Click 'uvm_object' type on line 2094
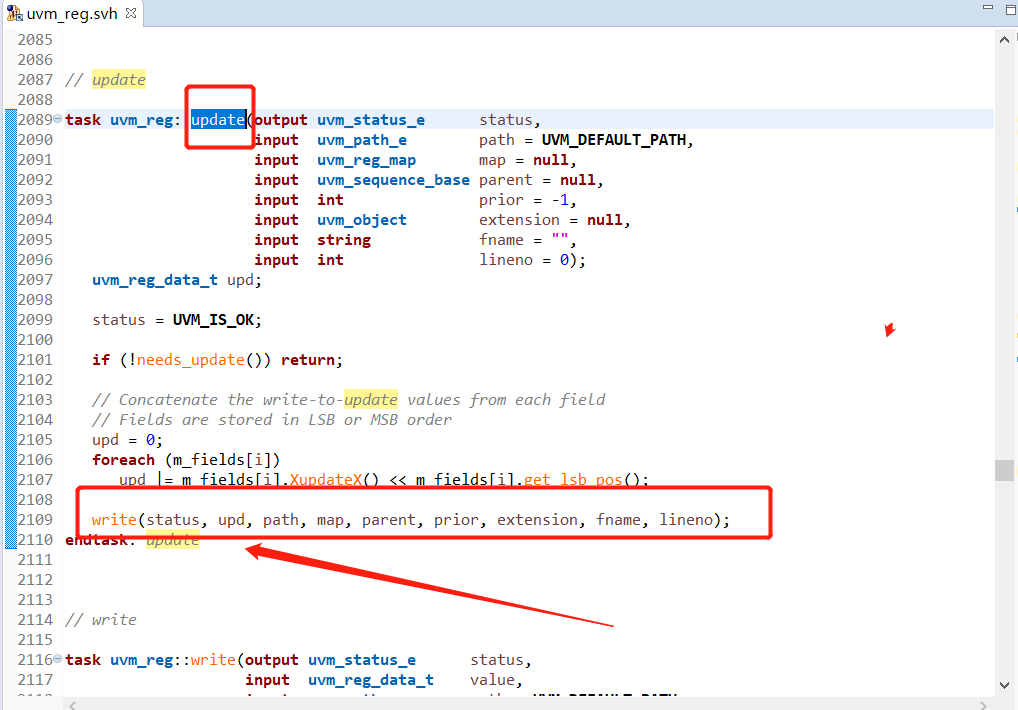Image resolution: width=1018 pixels, height=710 pixels. coord(362,220)
